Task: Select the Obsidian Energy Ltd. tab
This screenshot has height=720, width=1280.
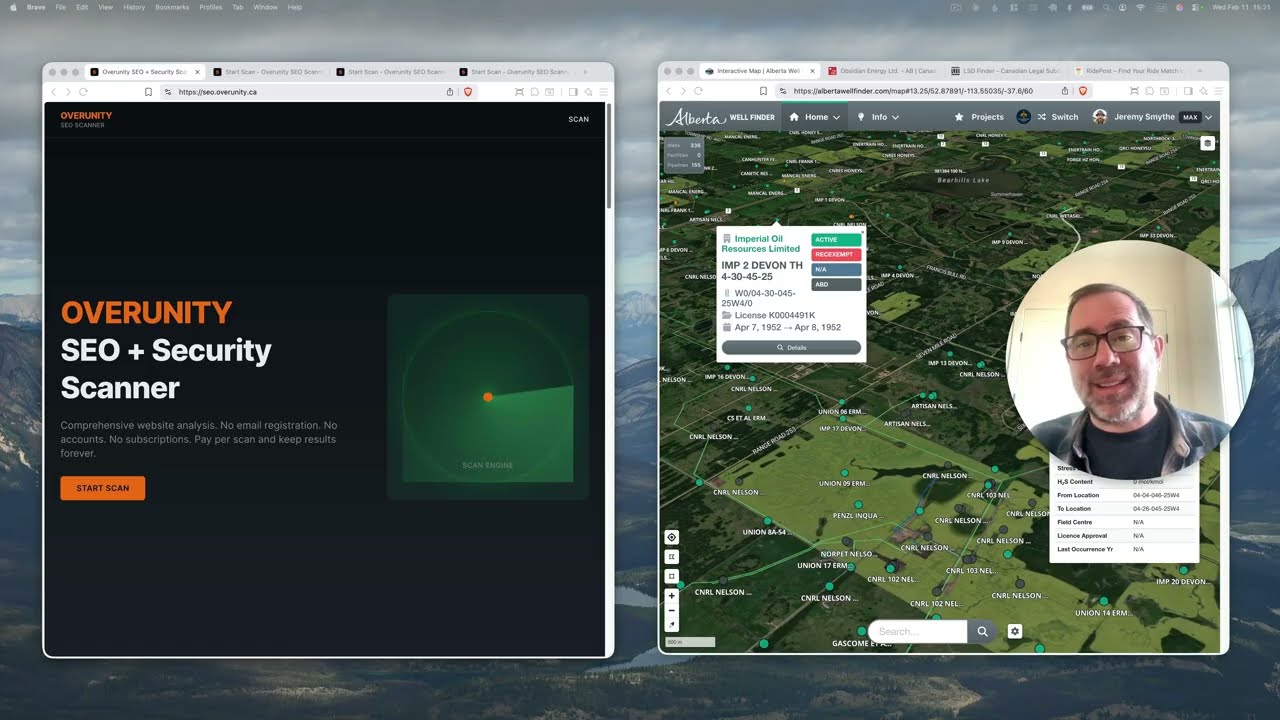Action: (882, 71)
